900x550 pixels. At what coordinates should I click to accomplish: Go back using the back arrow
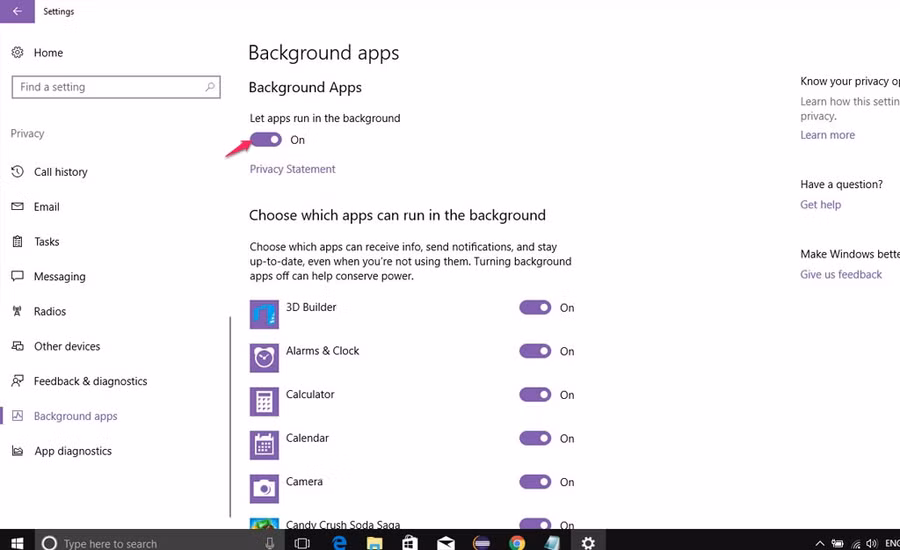tap(17, 12)
